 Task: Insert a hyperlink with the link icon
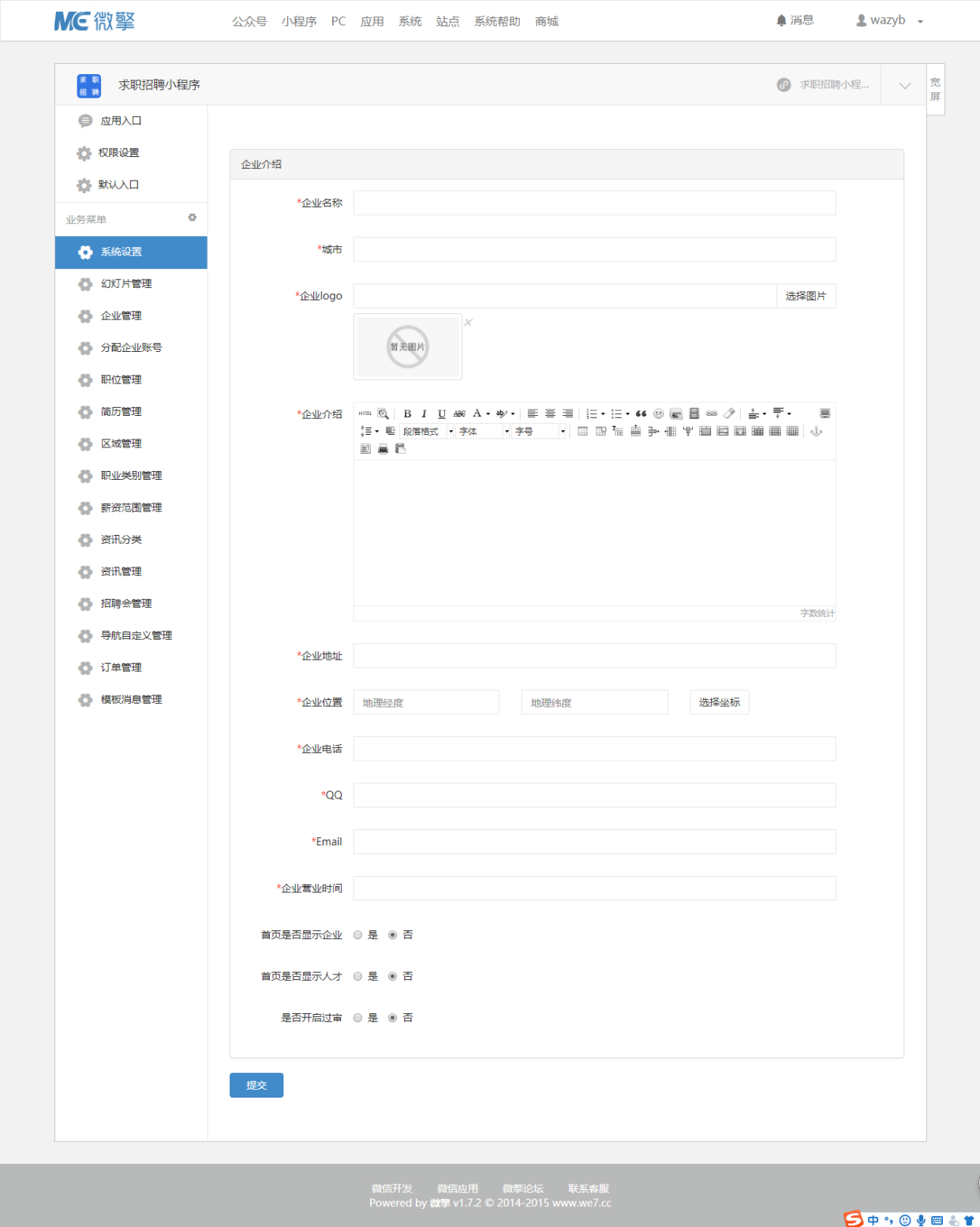pyautogui.click(x=712, y=413)
